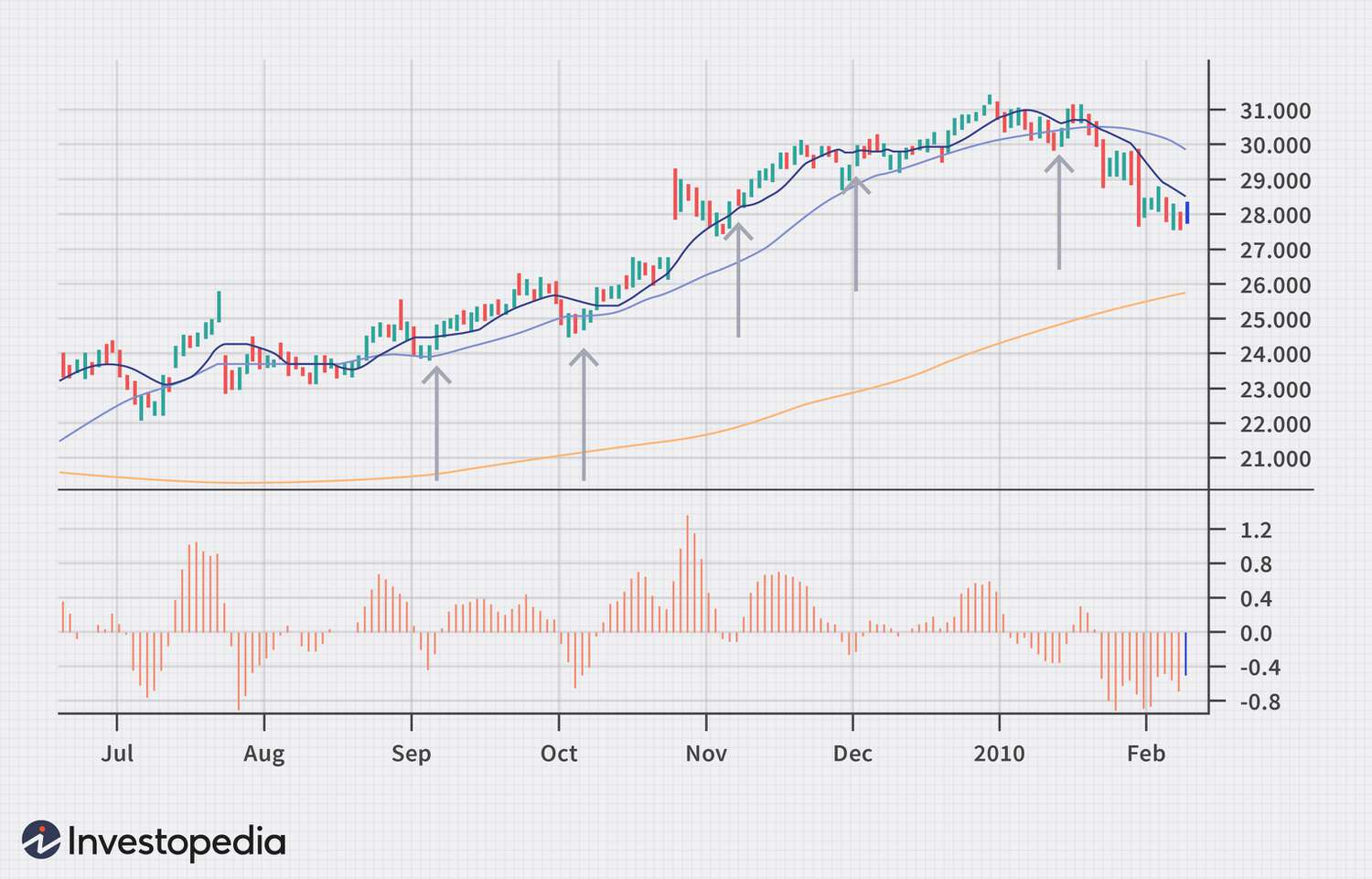Click the 29.000 price axis label
This screenshot has width=1372, height=879.
tap(1275, 180)
